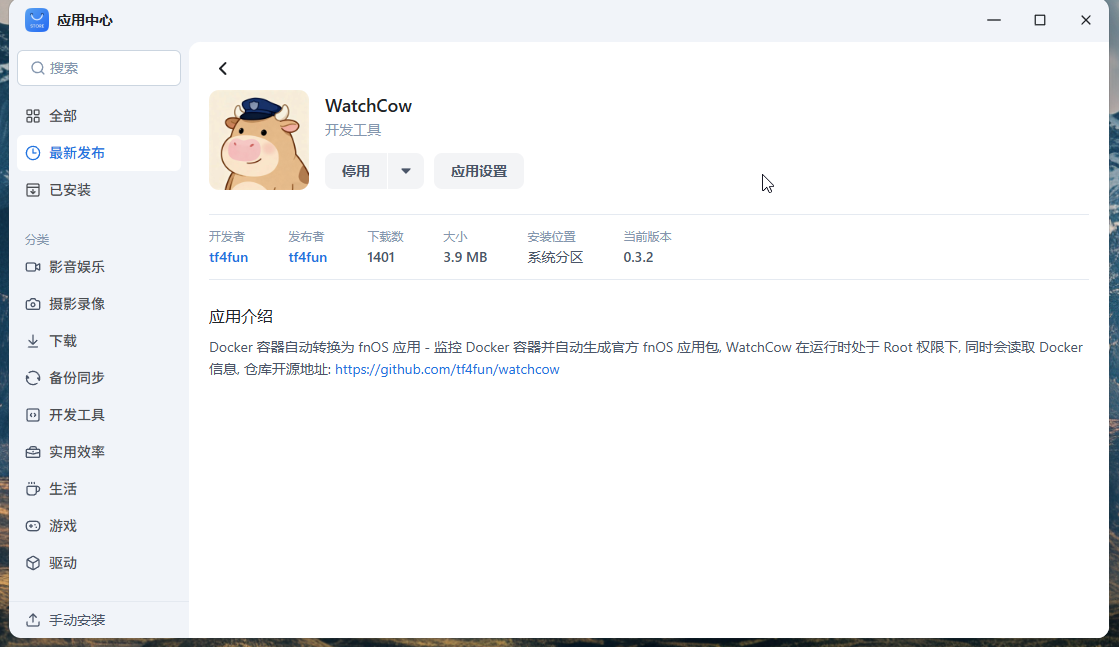
Task: Browse the 开发工具 sidebar category
Action: pos(99,415)
